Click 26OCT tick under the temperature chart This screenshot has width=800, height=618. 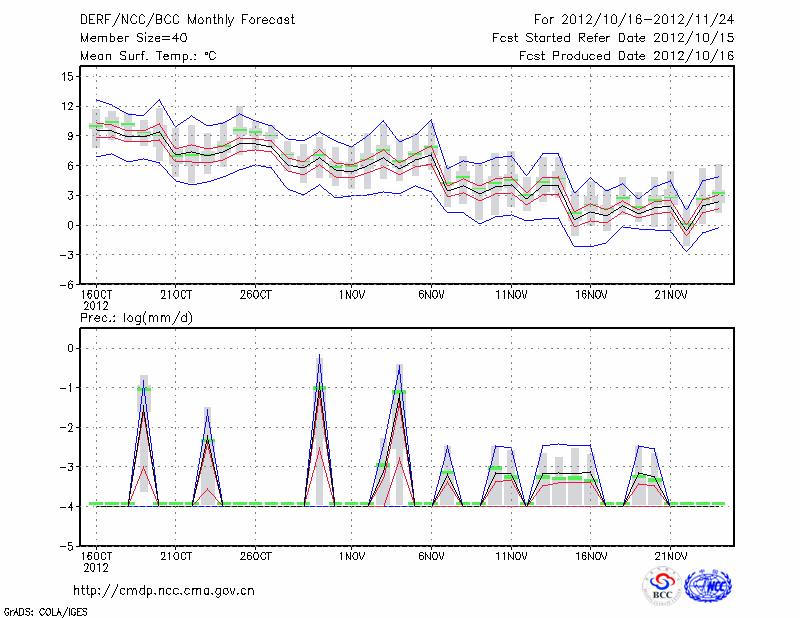[x=255, y=295]
